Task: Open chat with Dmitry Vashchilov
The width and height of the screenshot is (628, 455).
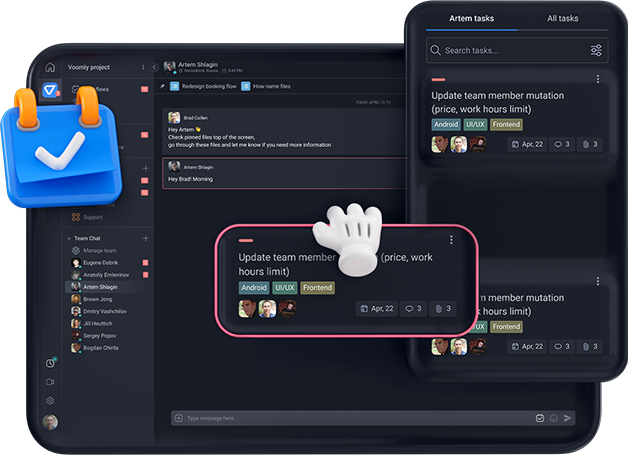Action: point(99,311)
